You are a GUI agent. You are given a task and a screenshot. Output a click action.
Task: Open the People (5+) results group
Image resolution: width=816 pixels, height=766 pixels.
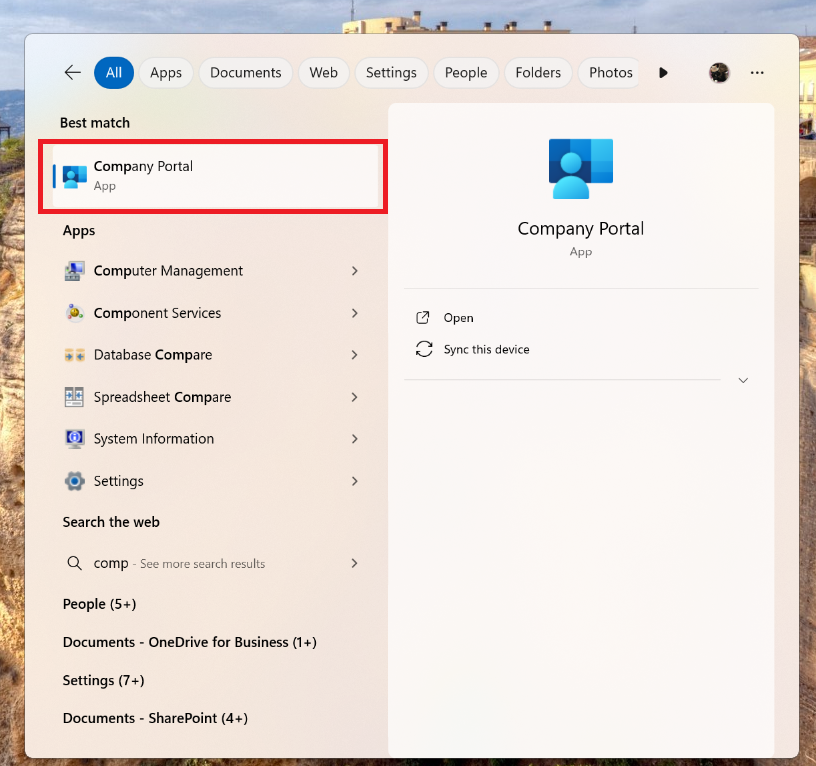[99, 604]
